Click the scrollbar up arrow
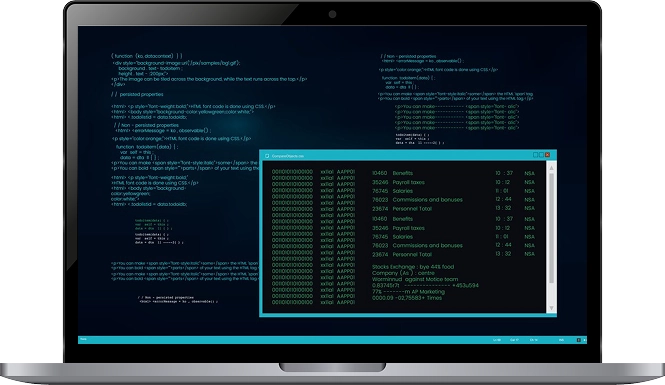 pos(551,168)
